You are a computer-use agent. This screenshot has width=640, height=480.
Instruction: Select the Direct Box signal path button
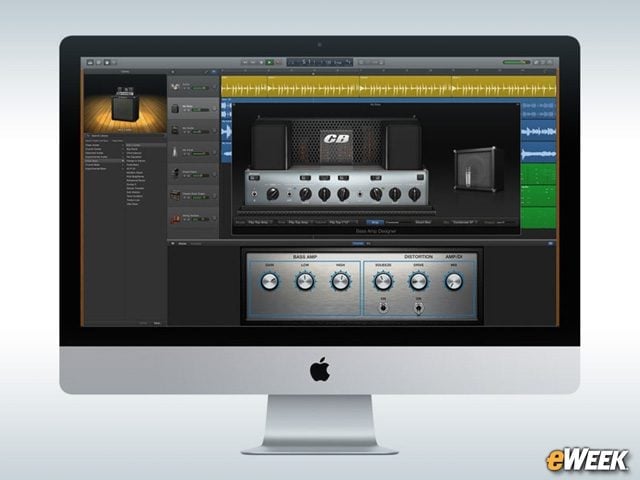(423, 222)
